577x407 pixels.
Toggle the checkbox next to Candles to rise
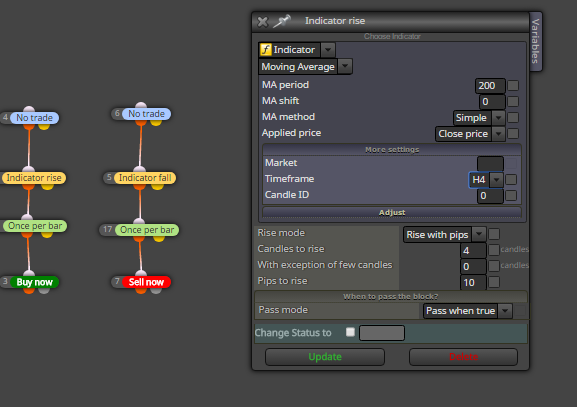494,250
